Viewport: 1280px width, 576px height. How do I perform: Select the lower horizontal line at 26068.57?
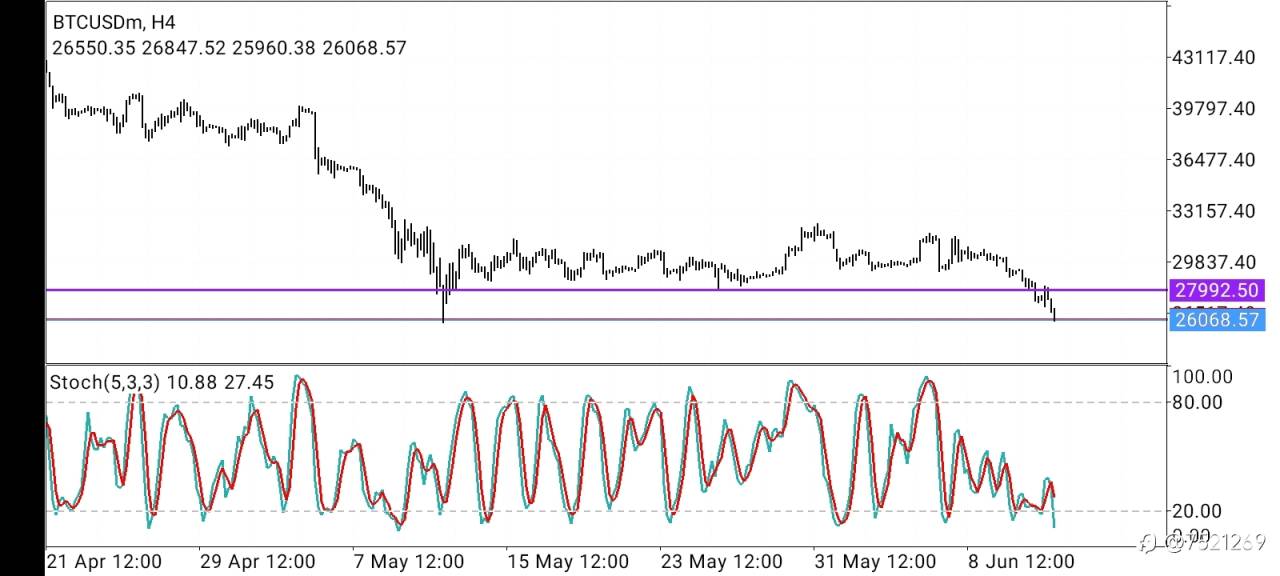[606, 319]
